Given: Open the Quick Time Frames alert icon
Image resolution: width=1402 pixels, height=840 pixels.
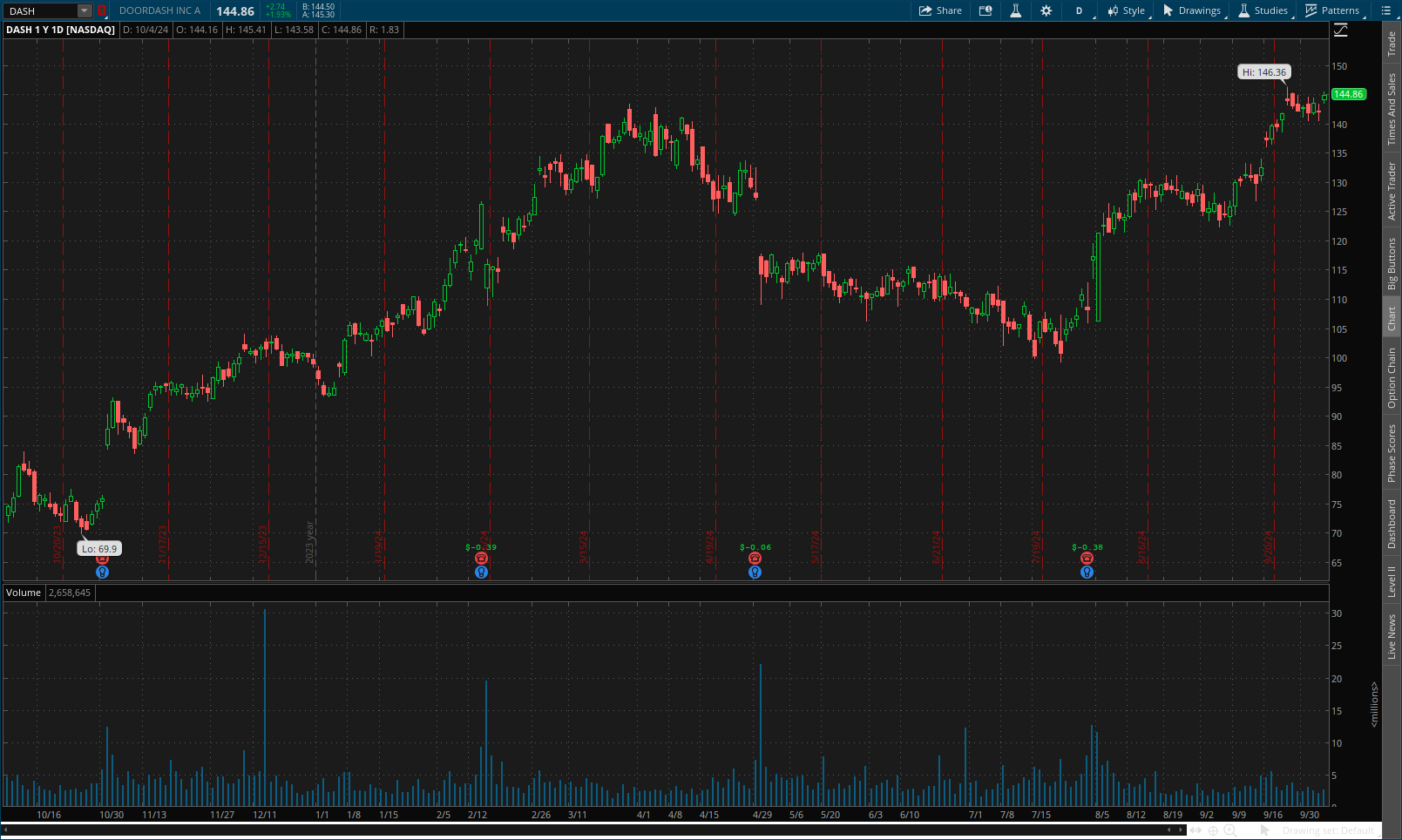Looking at the screenshot, I should (985, 10).
